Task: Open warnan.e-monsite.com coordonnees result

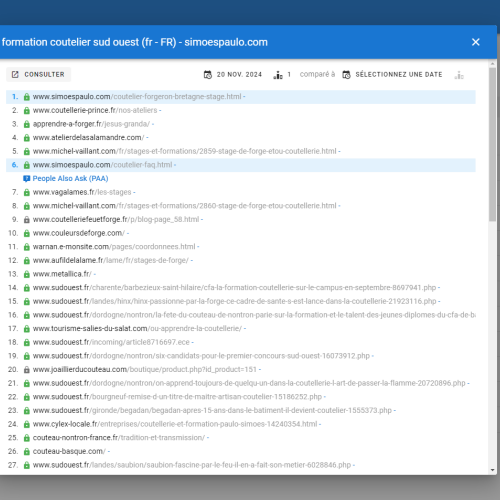Action: [114, 247]
